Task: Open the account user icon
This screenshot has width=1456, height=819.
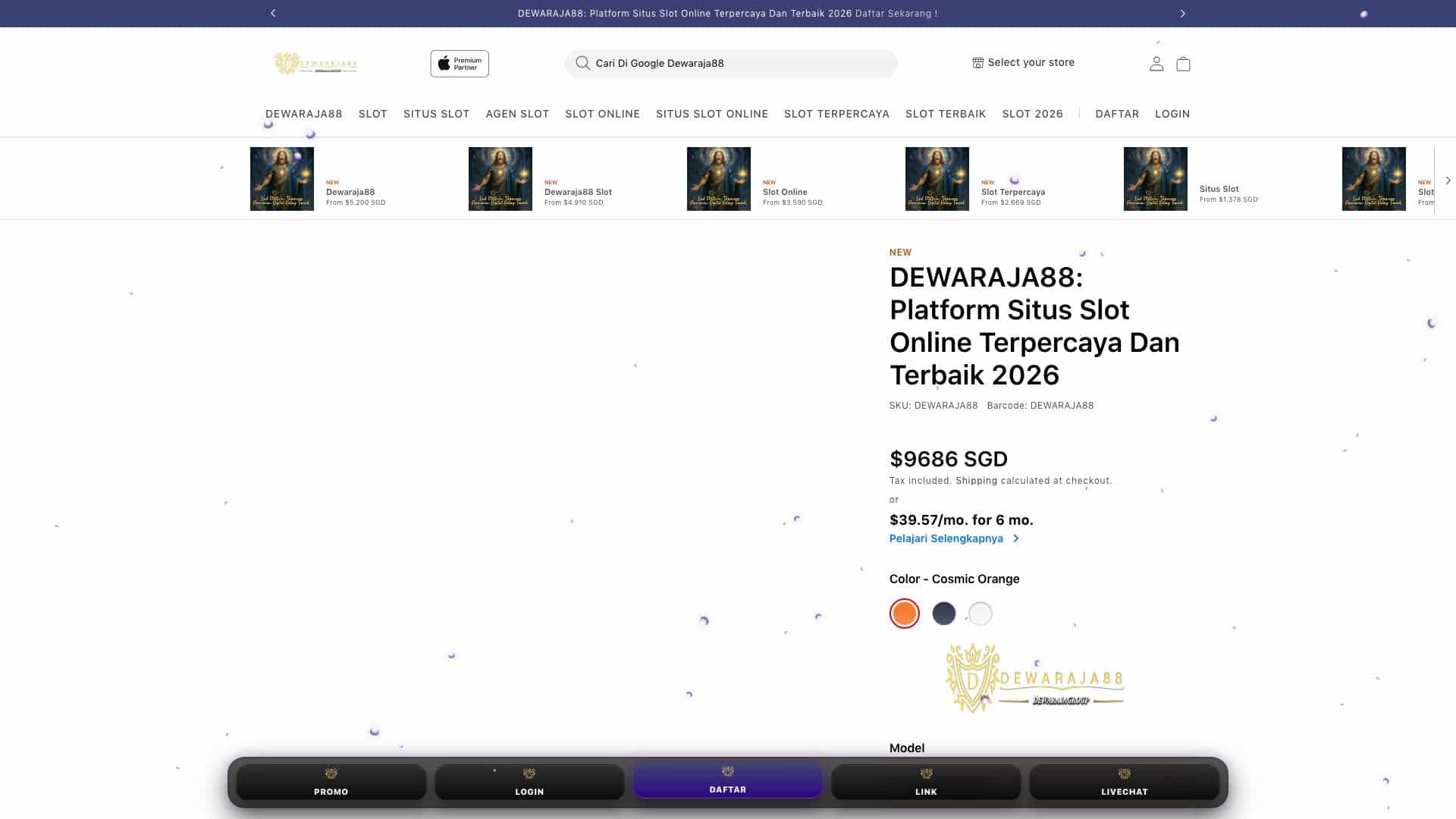Action: (1156, 64)
